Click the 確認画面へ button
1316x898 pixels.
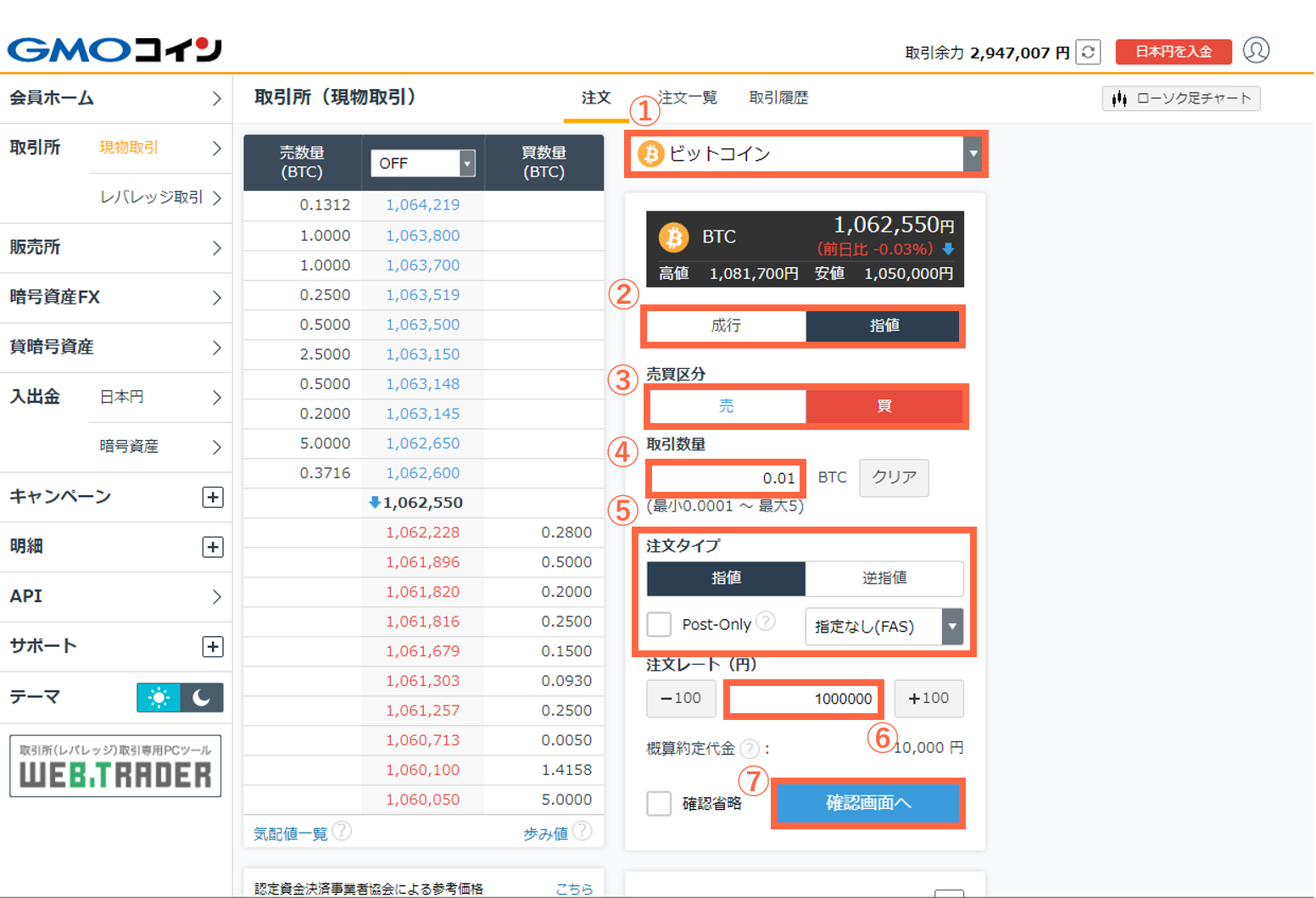point(868,803)
